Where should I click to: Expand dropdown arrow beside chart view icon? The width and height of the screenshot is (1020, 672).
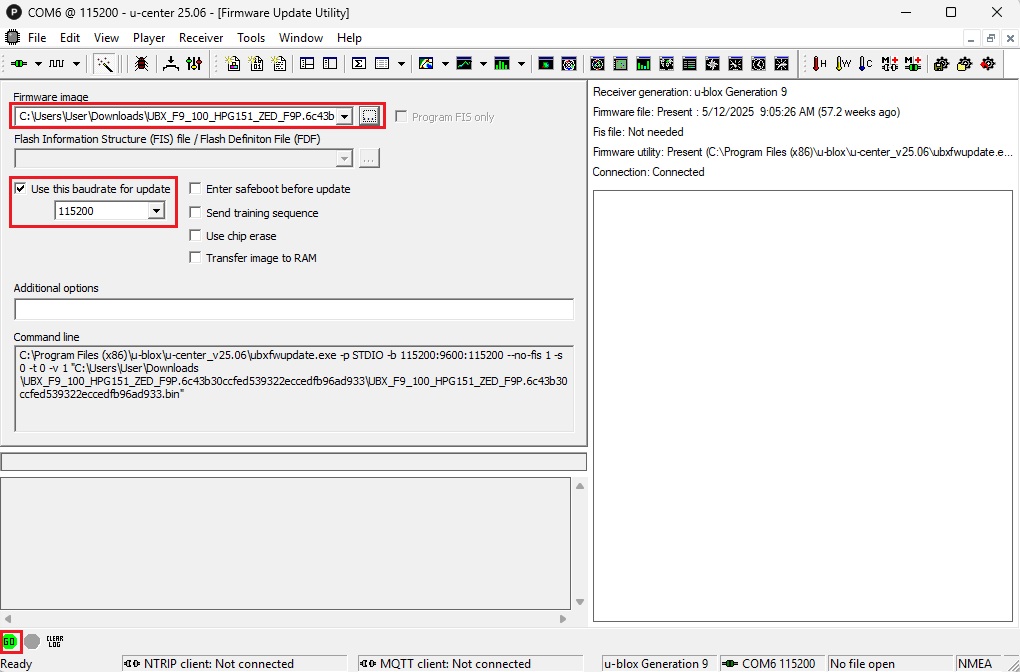point(483,64)
